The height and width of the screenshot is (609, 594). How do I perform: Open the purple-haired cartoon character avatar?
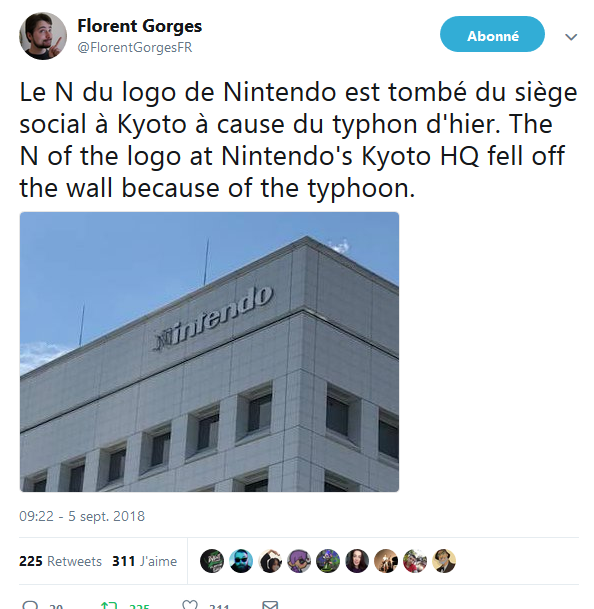299,561
